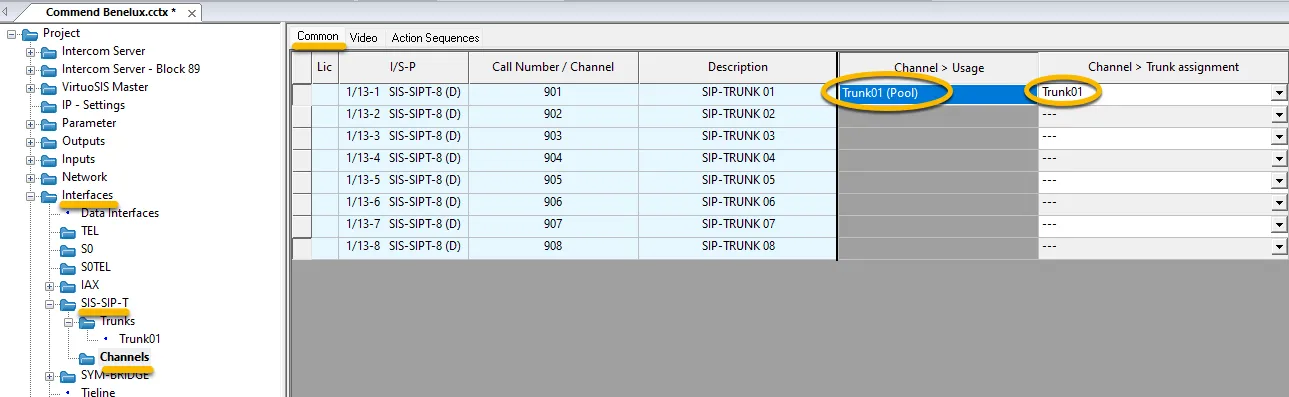Viewport: 1289px width, 397px height.
Task: Click the Description column header
Action: point(738,67)
